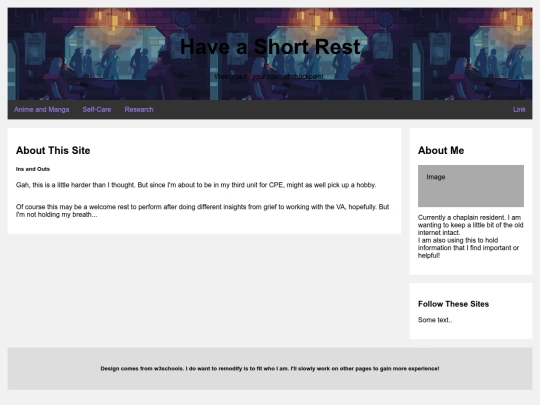Click the paragraph starting 'Of course this may'
The width and height of the screenshot is (540, 405).
(x=202, y=210)
